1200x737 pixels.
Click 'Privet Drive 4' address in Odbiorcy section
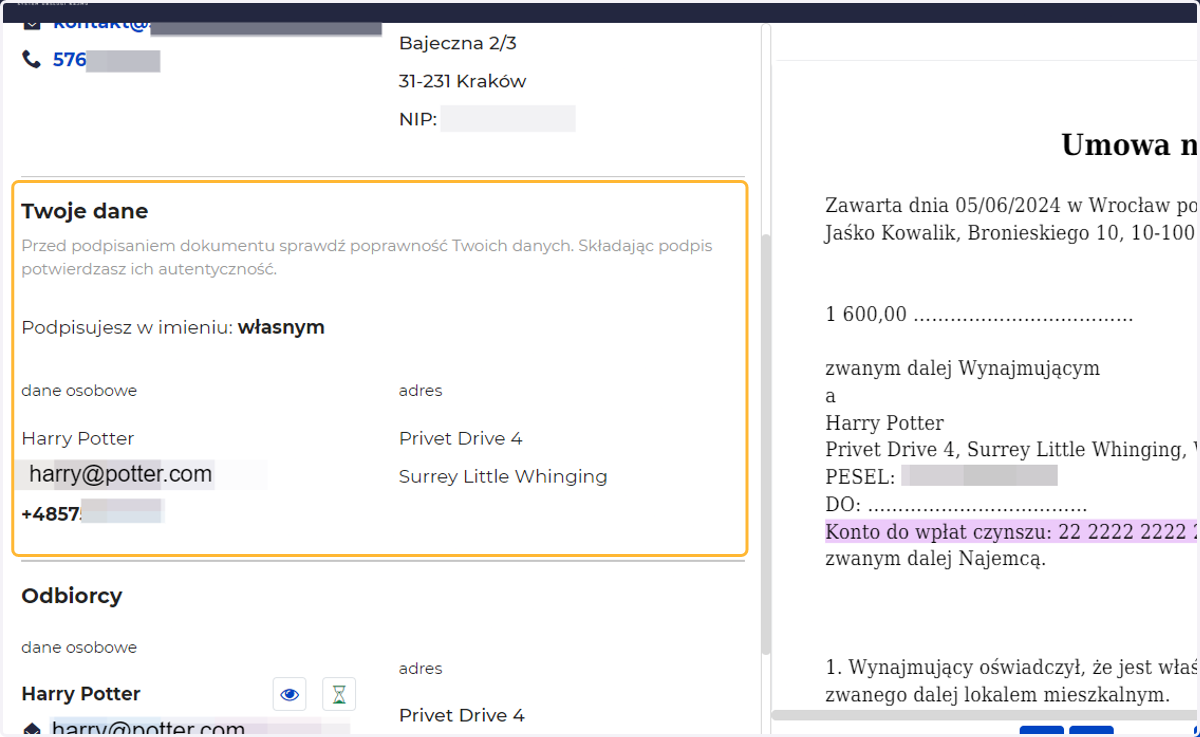click(461, 715)
